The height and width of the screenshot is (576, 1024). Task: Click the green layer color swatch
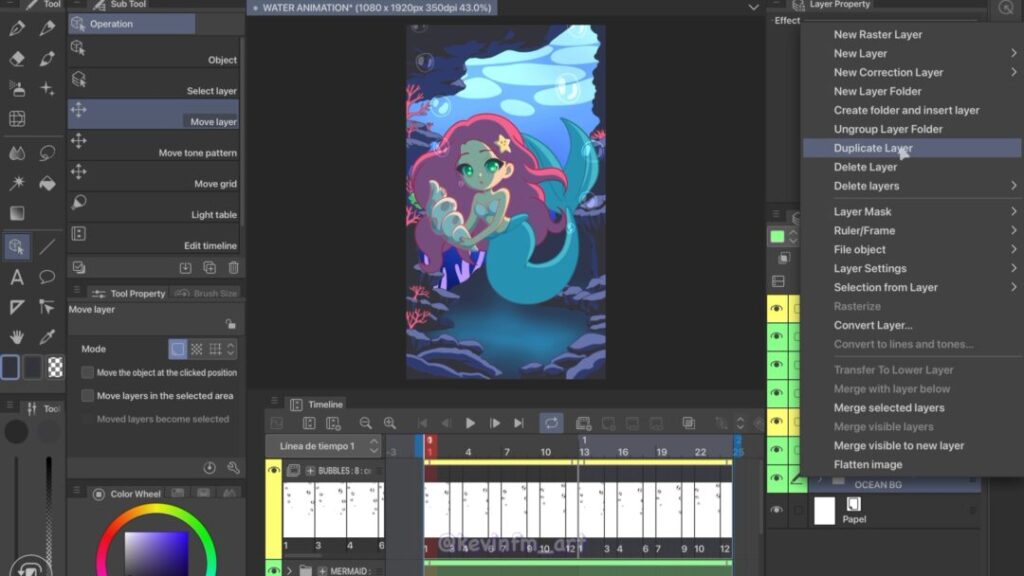pyautogui.click(x=777, y=236)
